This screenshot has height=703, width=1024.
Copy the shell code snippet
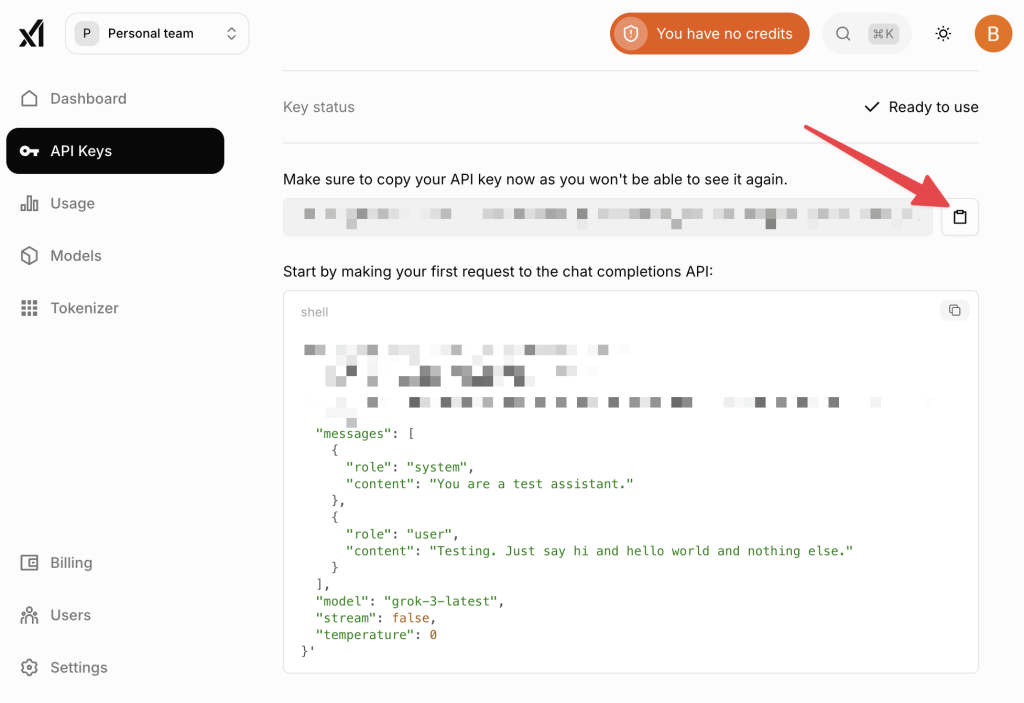coord(954,310)
